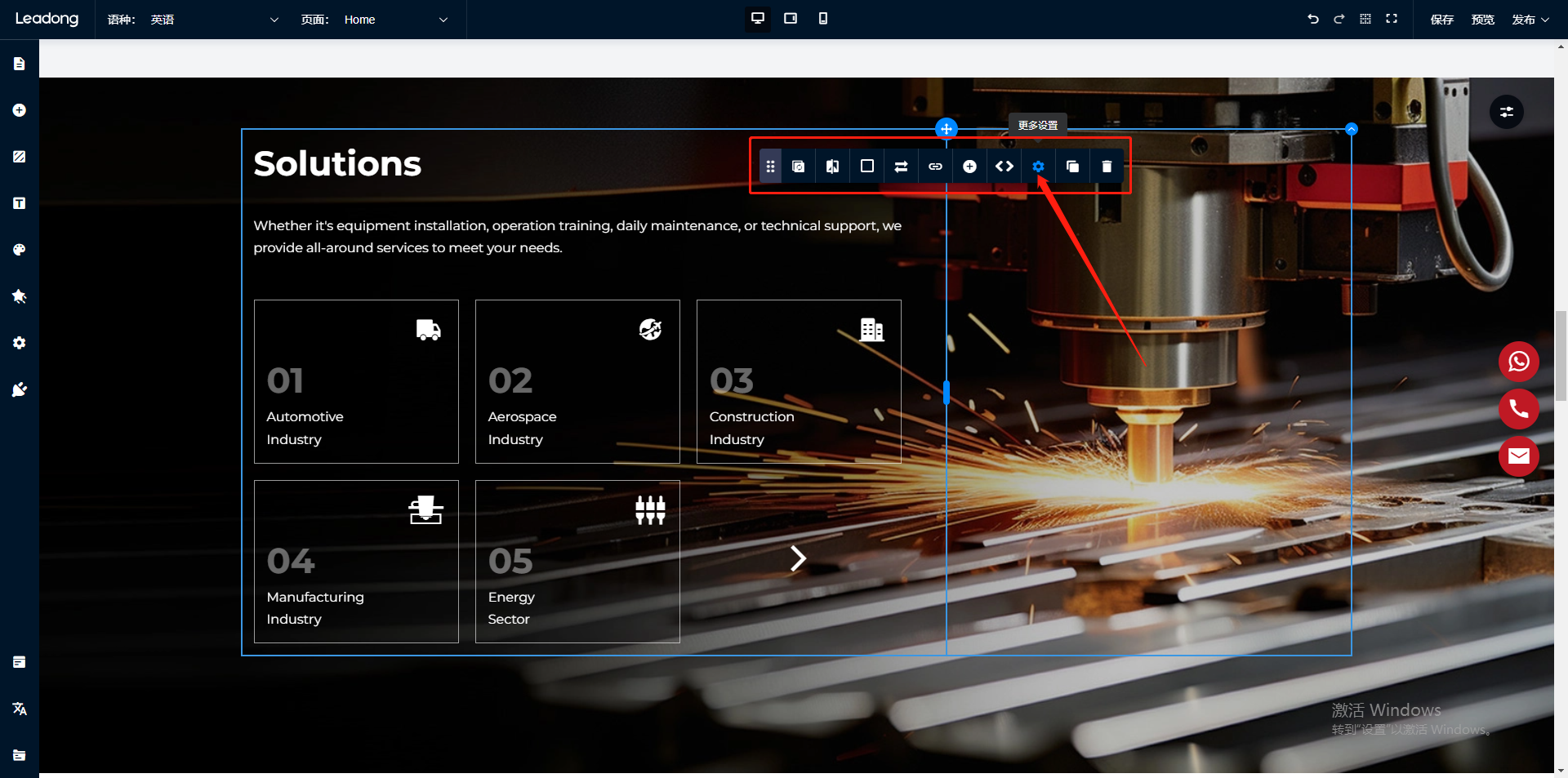Toggle the grid guides display
This screenshot has width=1568, height=778.
[1365, 19]
